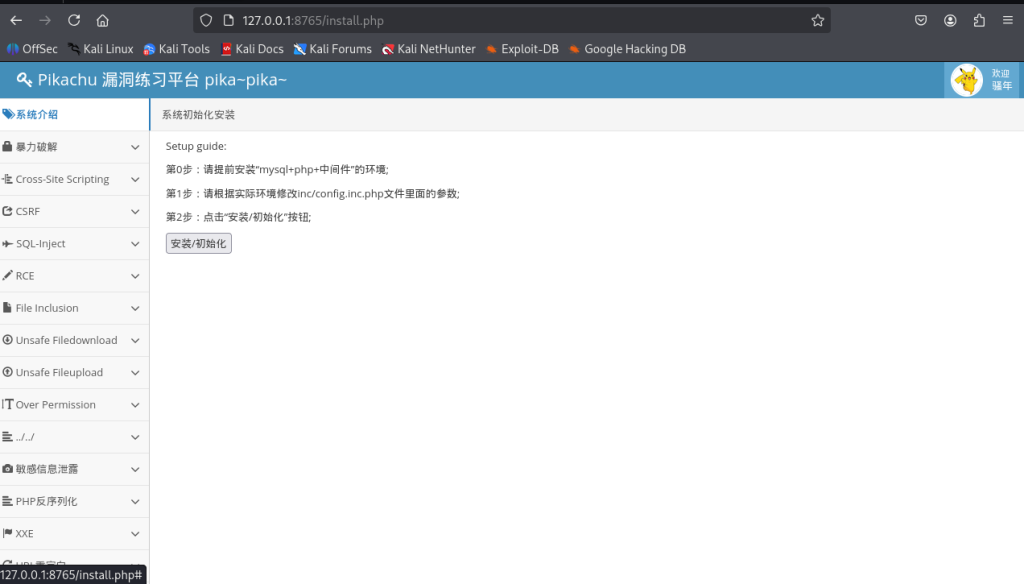Open Firefox hamburger application menu
Screen dimensions: 1024x584
tap(1007, 20)
